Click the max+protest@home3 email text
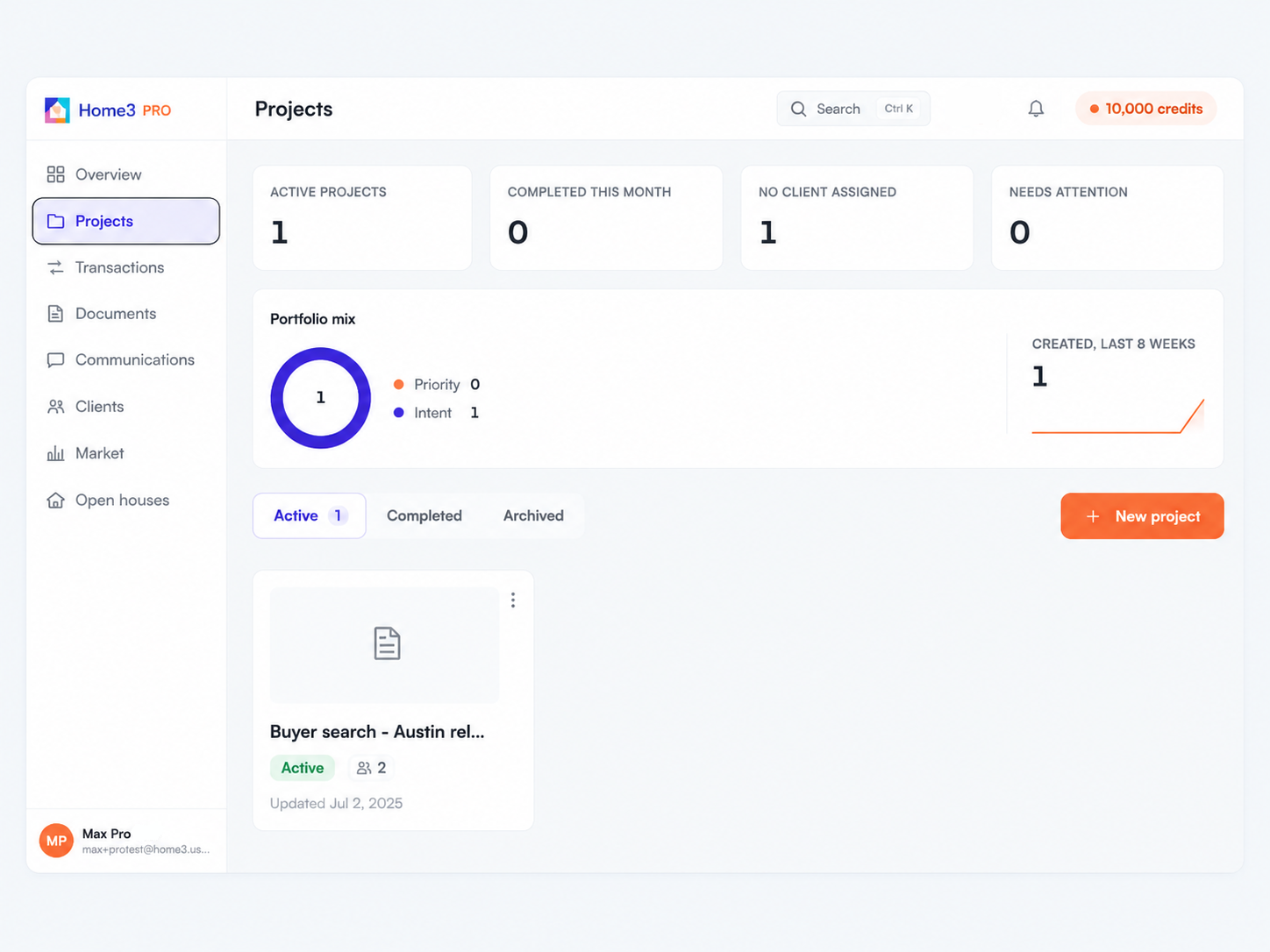 (146, 849)
